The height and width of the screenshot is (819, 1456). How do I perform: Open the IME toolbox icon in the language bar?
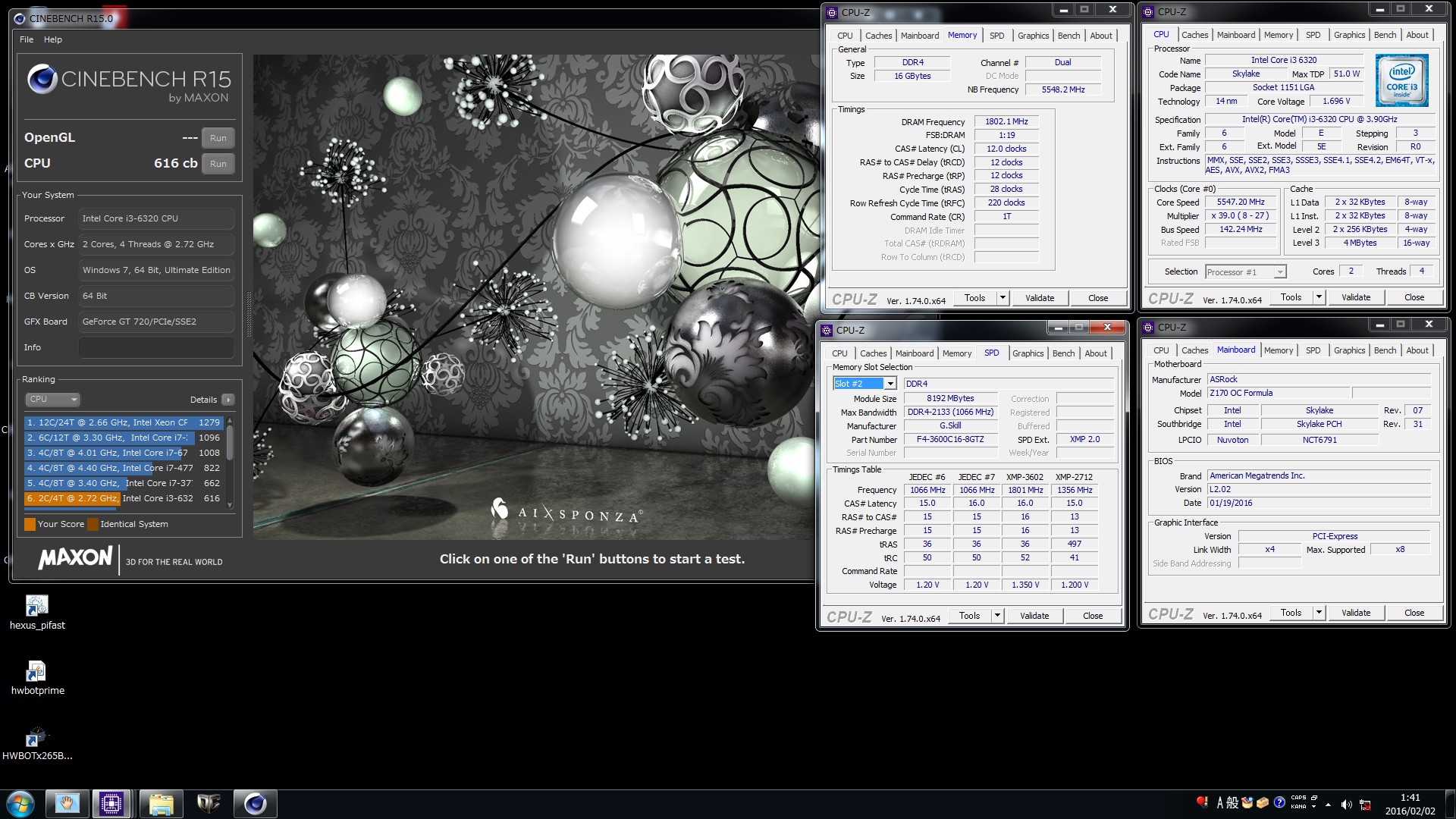[x=1263, y=802]
